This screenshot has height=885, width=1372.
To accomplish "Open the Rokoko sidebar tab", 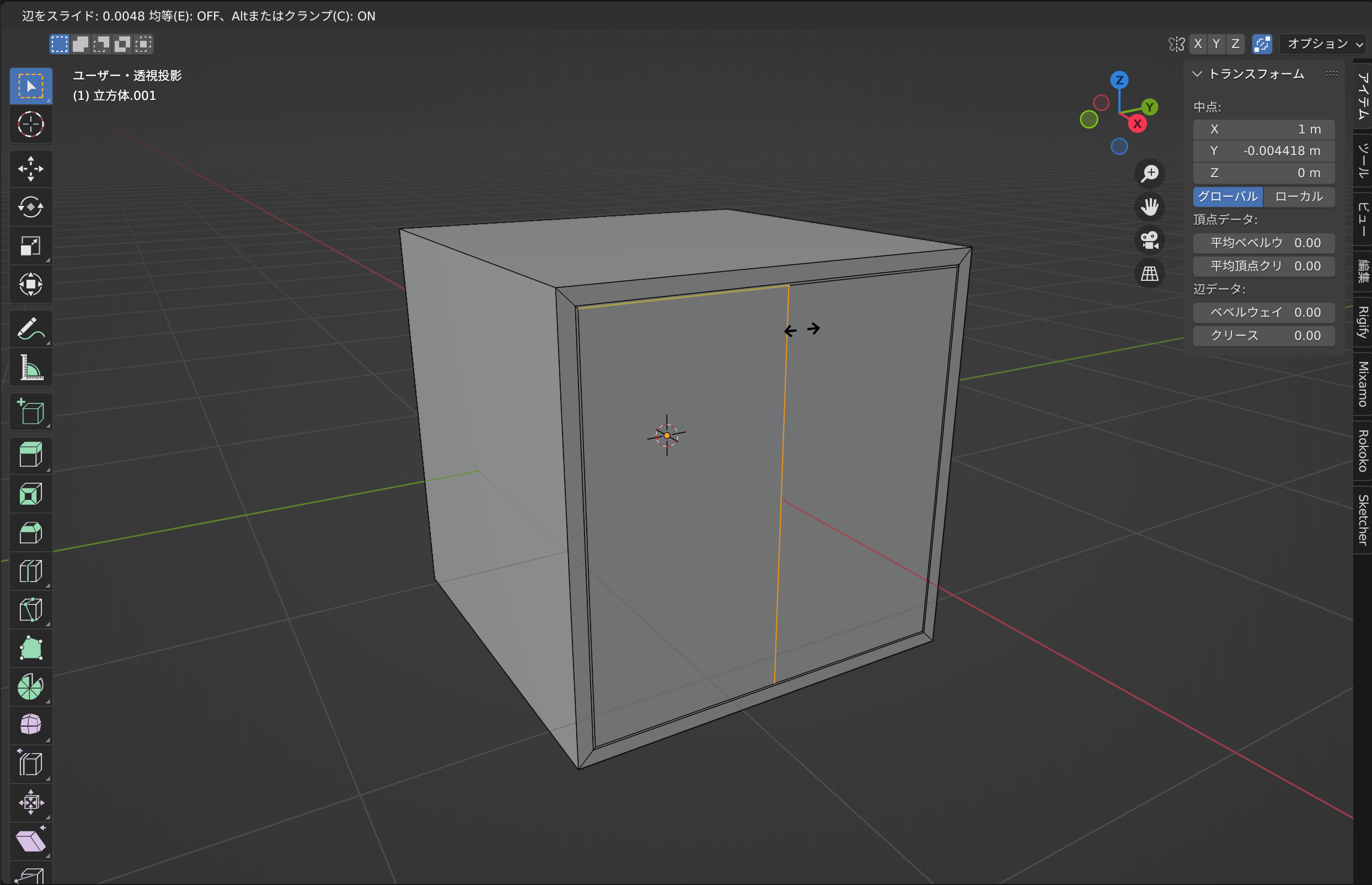I will pyautogui.click(x=1363, y=451).
